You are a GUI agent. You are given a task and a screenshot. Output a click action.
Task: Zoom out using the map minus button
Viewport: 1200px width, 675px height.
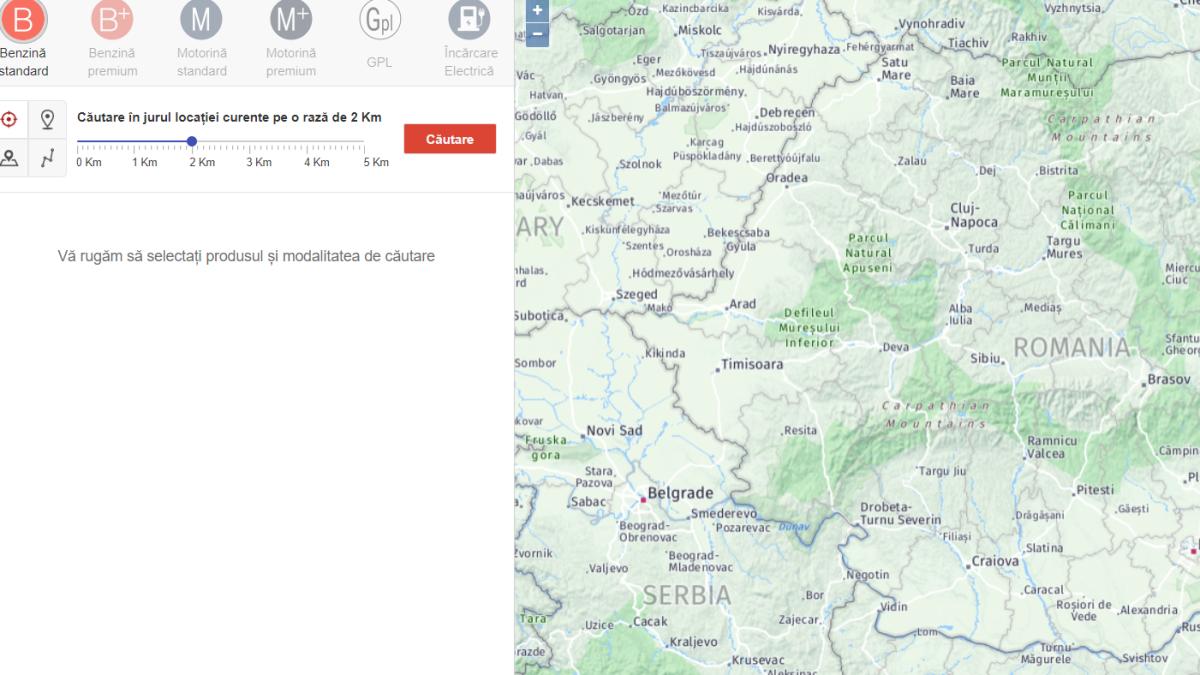pyautogui.click(x=536, y=34)
